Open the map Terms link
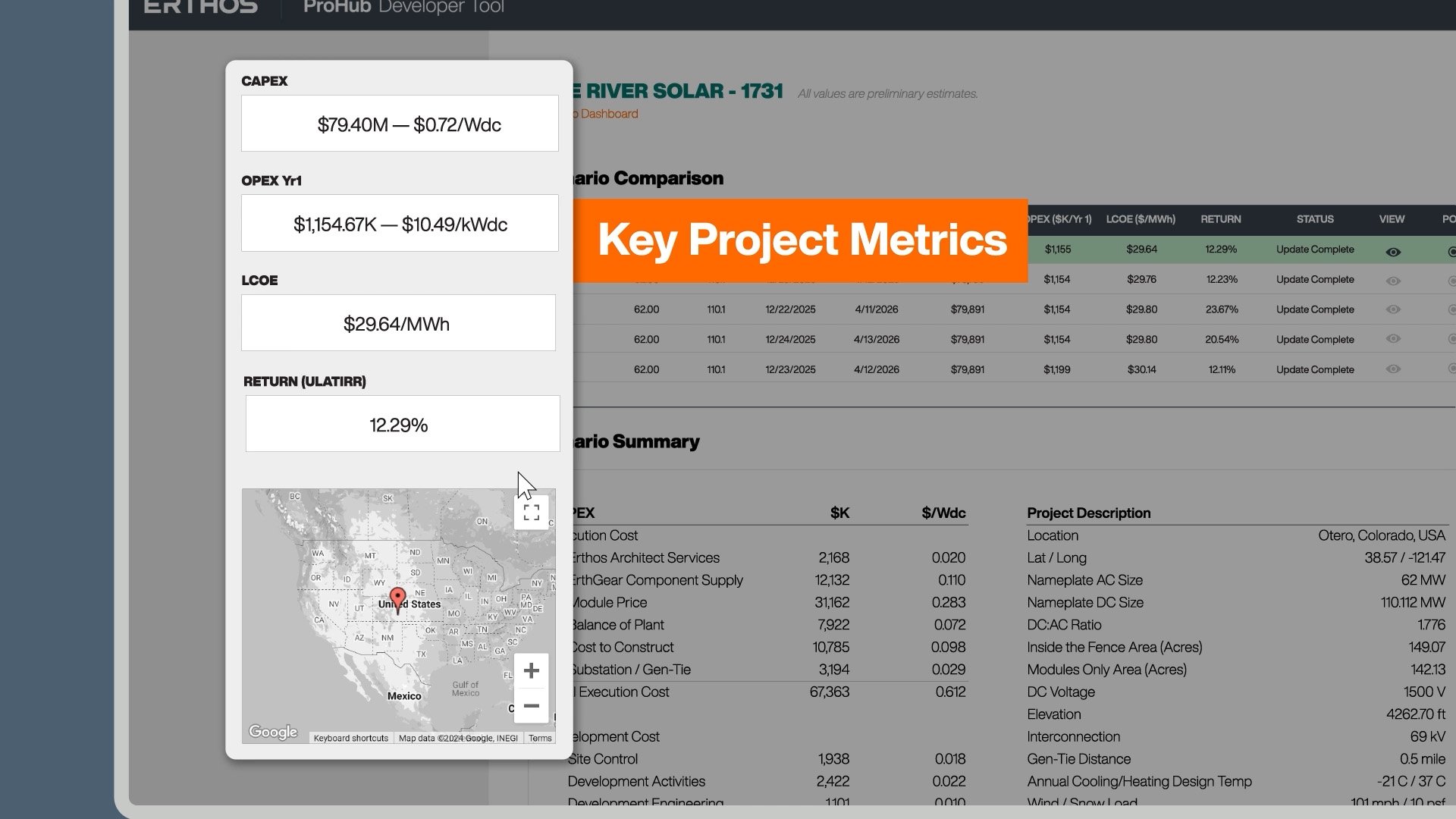The image size is (1456, 819). [540, 738]
